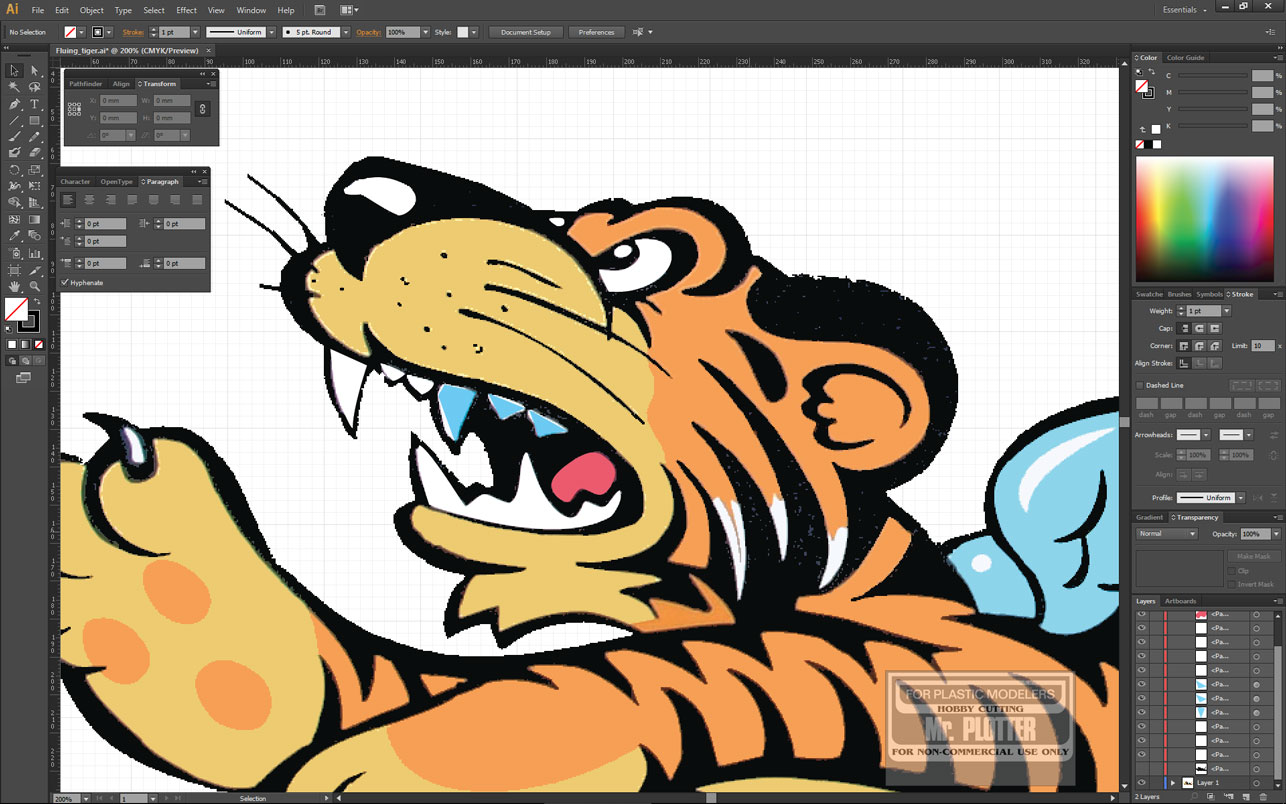Click the Document Setup button
The width and height of the screenshot is (1286, 804).
(526, 32)
